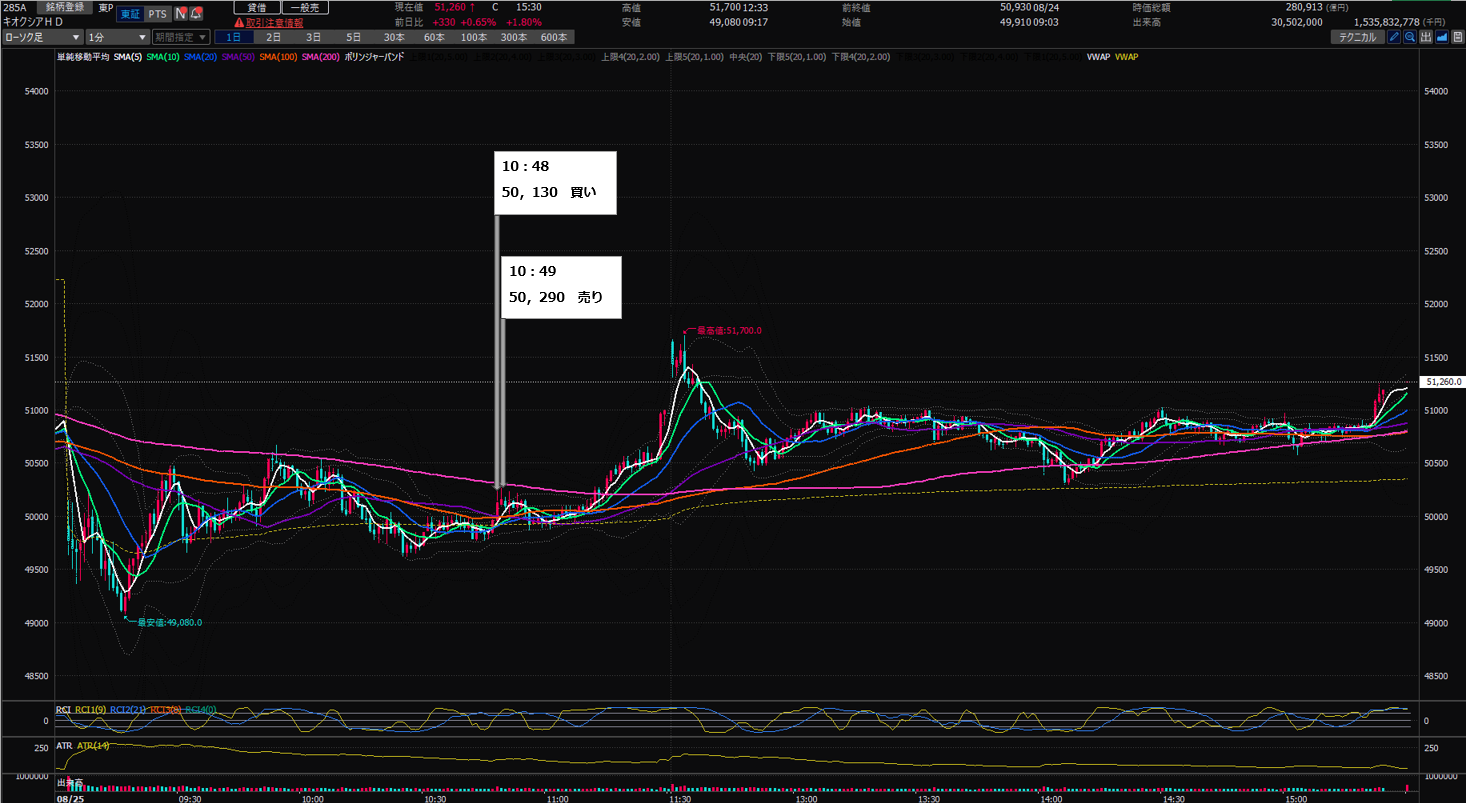Click the ATR(14) indicator label
The image size is (1466, 803).
[x=93, y=745]
